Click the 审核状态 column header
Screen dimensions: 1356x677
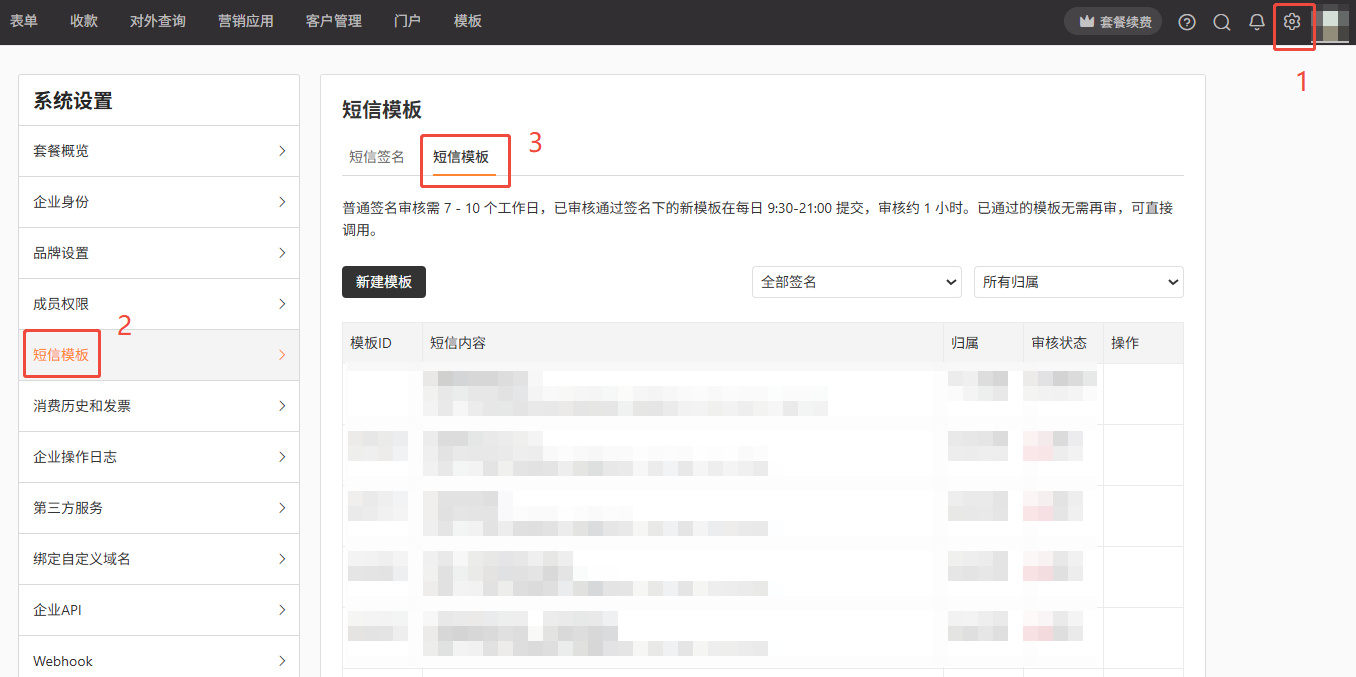point(1063,343)
